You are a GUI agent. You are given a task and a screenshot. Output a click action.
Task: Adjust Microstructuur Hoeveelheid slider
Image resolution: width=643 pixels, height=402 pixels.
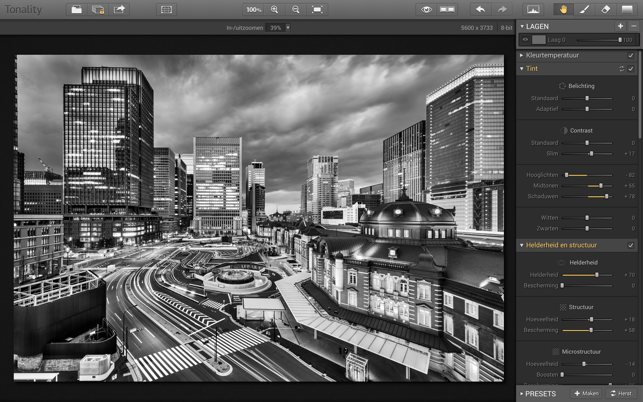pyautogui.click(x=587, y=364)
